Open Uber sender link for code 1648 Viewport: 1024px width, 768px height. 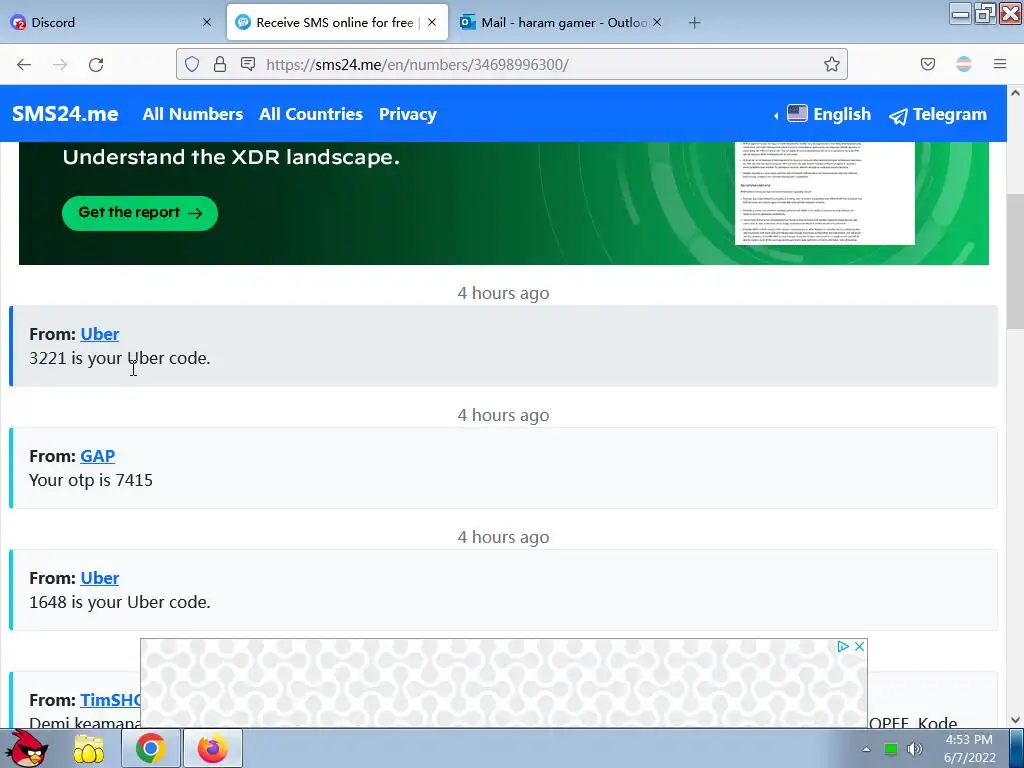point(99,578)
